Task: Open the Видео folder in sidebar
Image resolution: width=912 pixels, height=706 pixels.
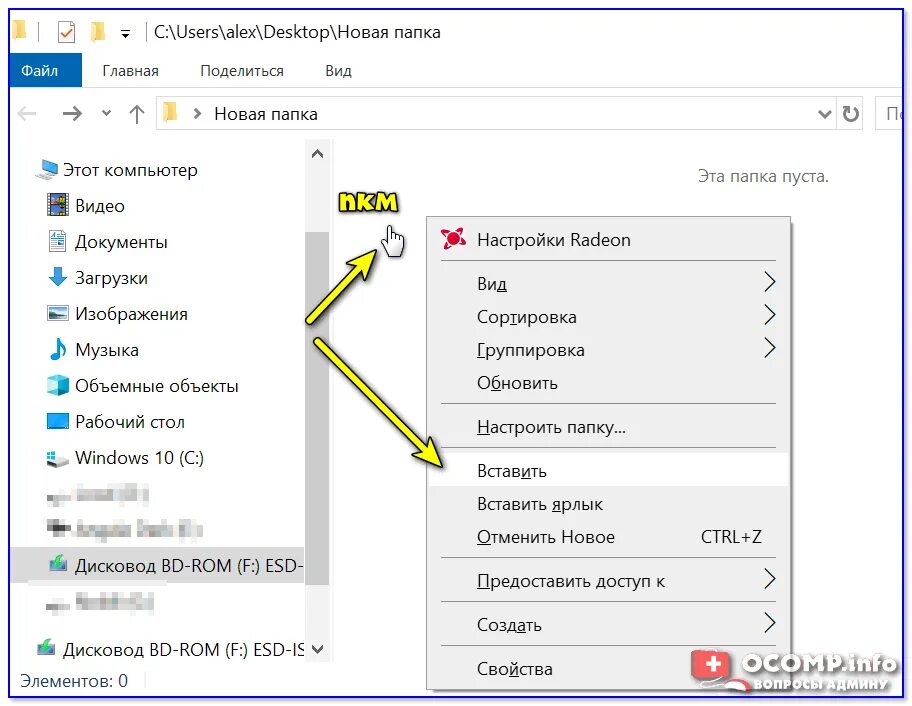Action: [99, 206]
